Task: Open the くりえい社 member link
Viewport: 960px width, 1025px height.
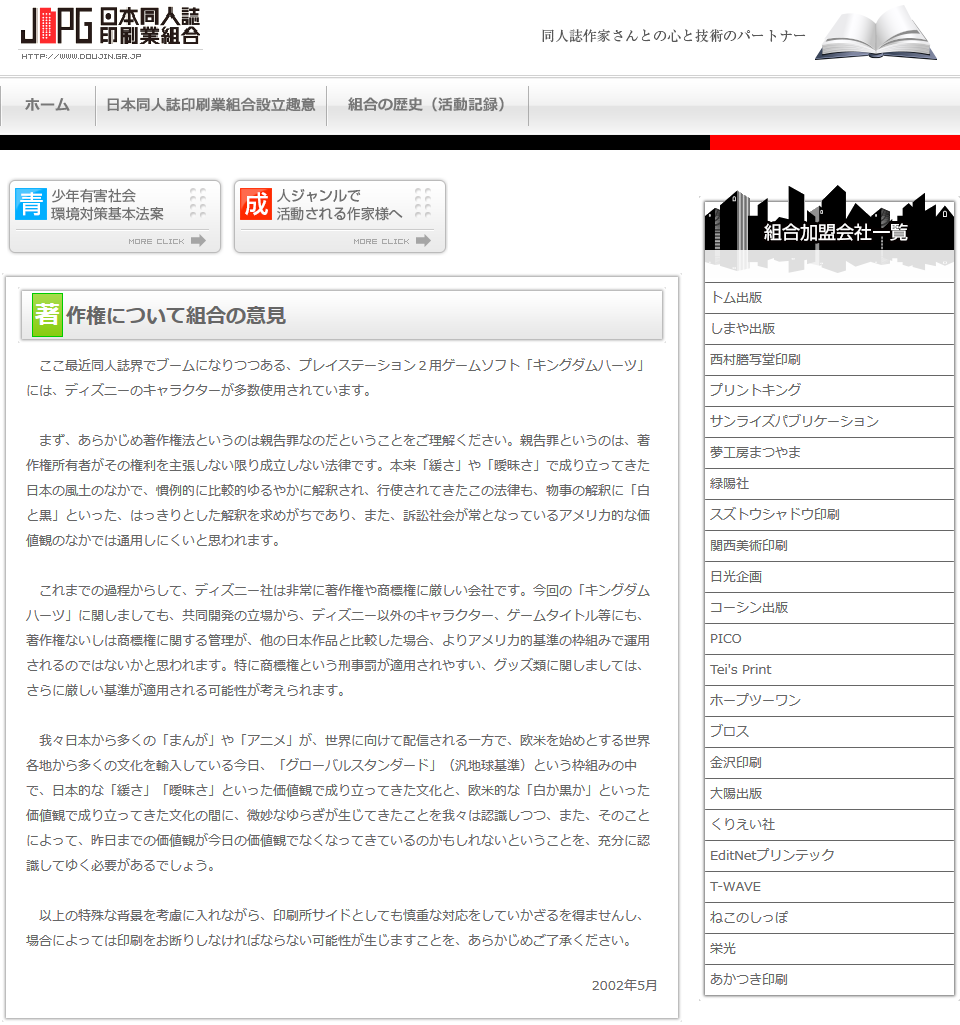Action: pos(829,825)
